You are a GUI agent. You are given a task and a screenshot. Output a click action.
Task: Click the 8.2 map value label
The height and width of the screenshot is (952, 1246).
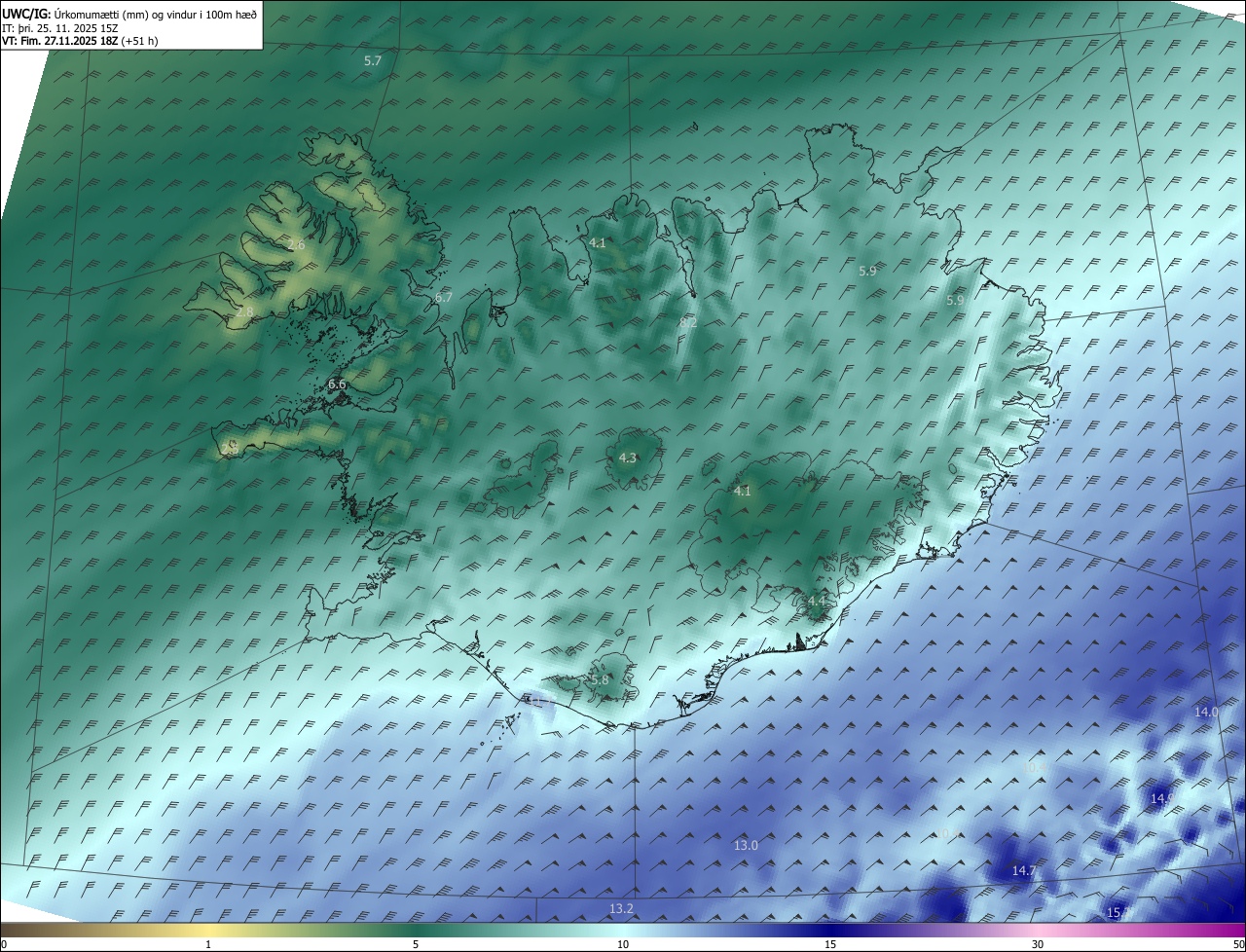click(688, 321)
